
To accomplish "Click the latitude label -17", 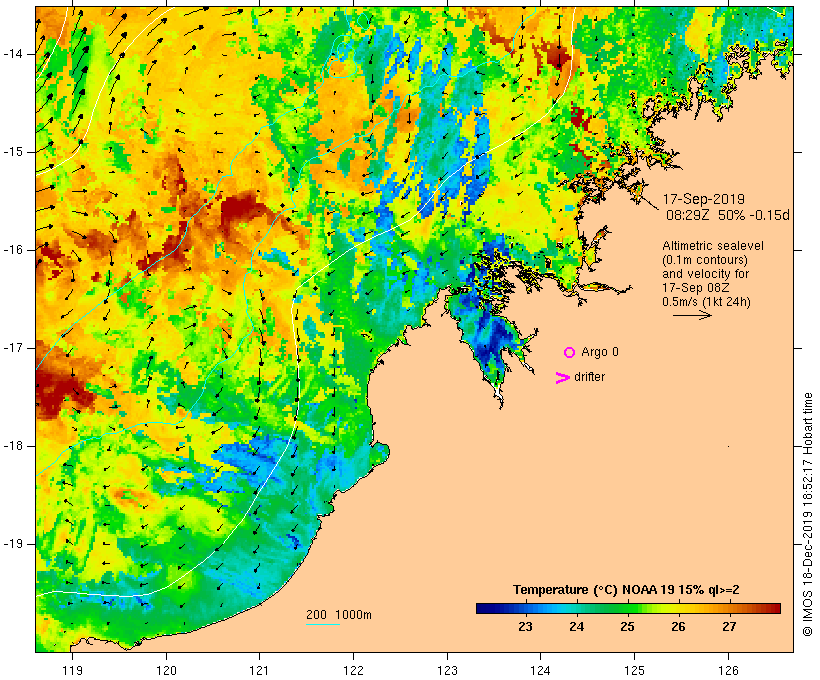I will click(x=13, y=348).
